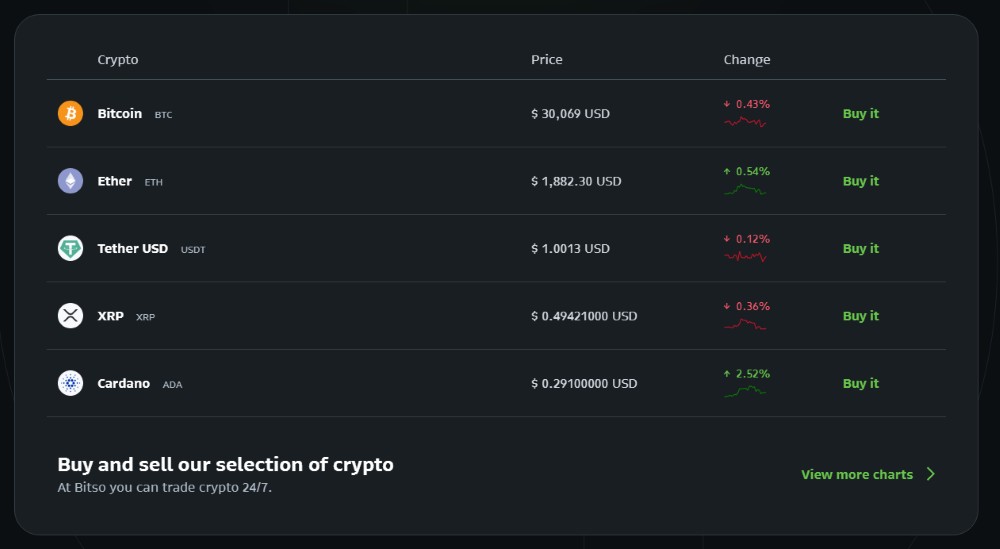
Task: Open Ether's green sparkline chart
Action: click(745, 189)
